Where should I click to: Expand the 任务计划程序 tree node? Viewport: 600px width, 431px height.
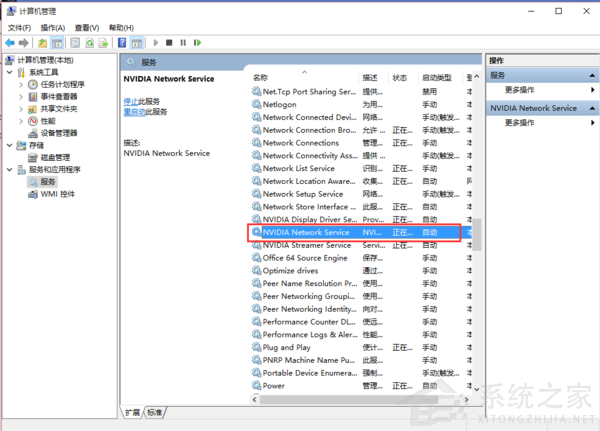[21, 85]
